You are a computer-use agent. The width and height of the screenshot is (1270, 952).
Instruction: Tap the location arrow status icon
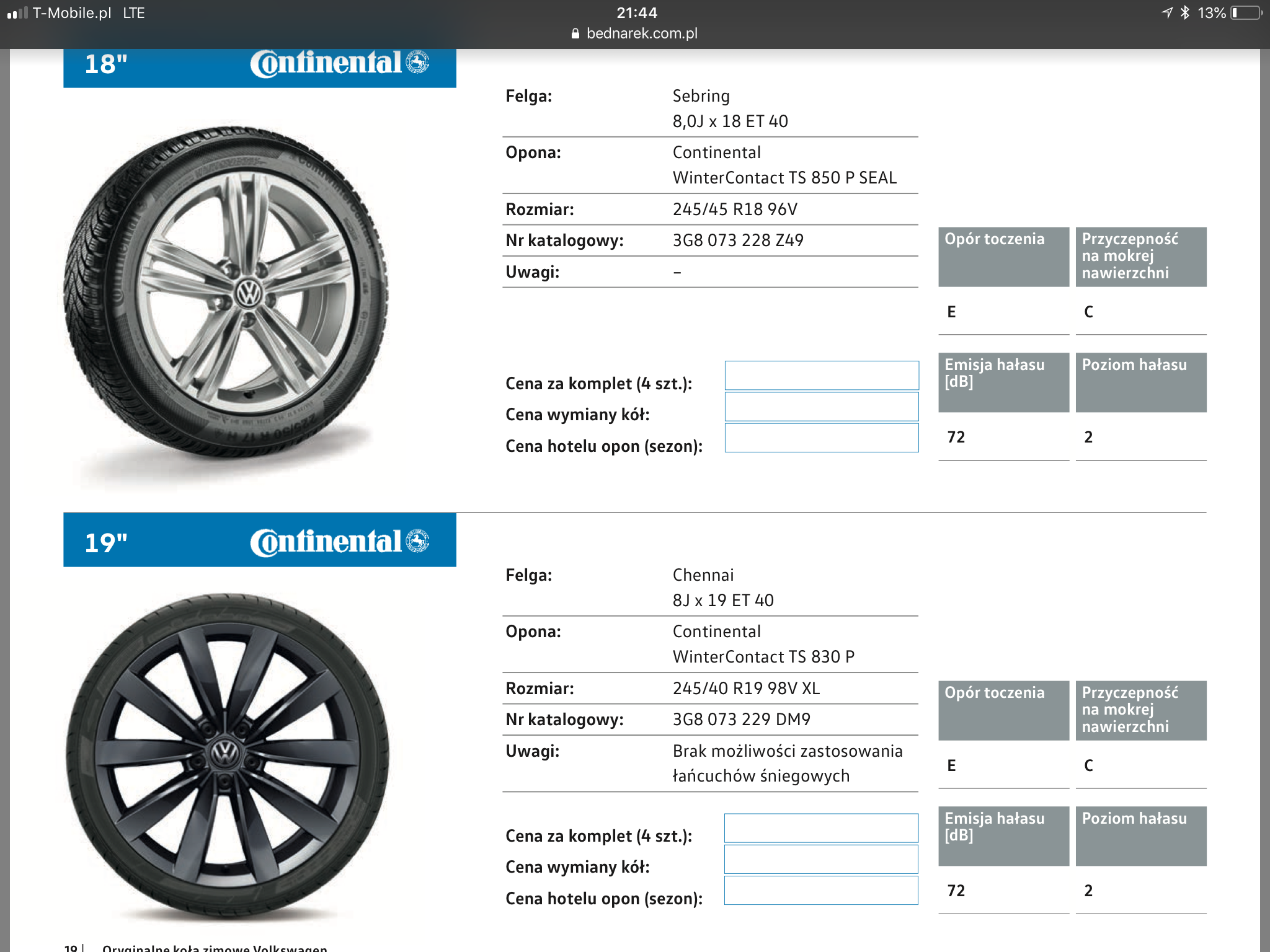1167,12
